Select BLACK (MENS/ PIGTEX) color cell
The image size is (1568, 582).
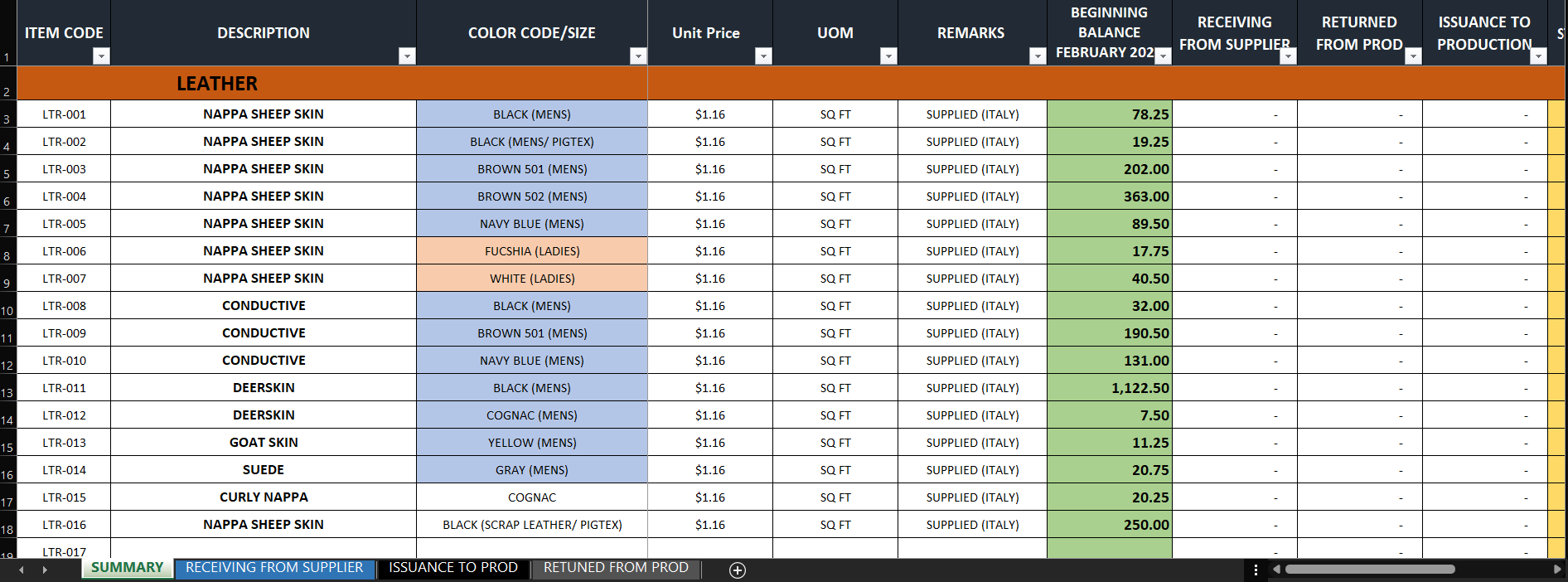pos(532,142)
